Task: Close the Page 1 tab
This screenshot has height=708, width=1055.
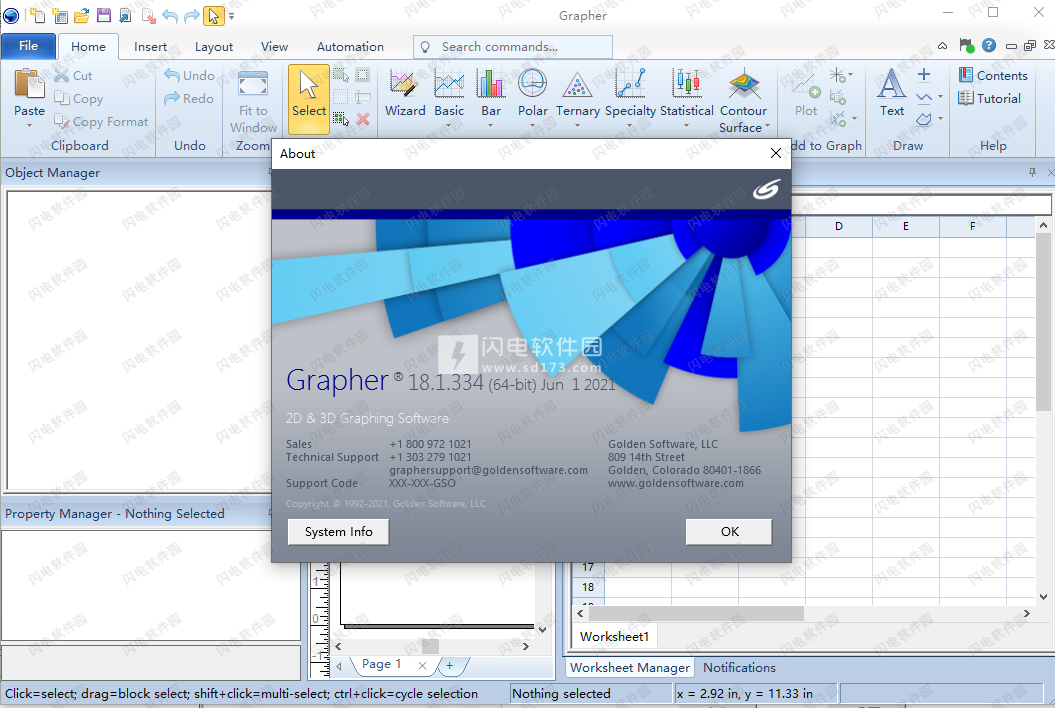Action: coord(422,666)
